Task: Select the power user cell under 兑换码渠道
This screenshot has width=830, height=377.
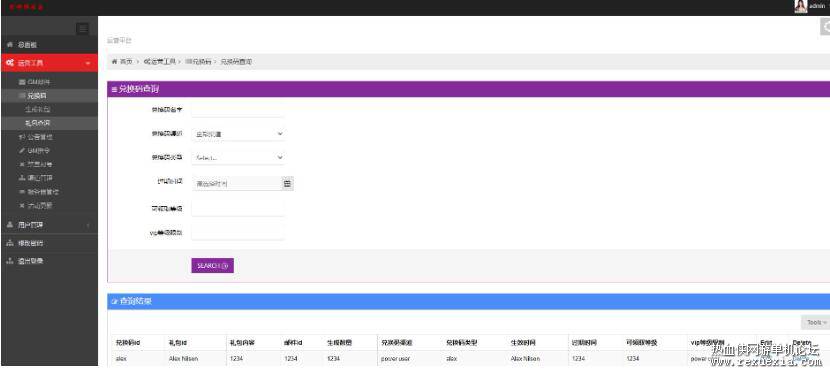Action: tap(395, 358)
